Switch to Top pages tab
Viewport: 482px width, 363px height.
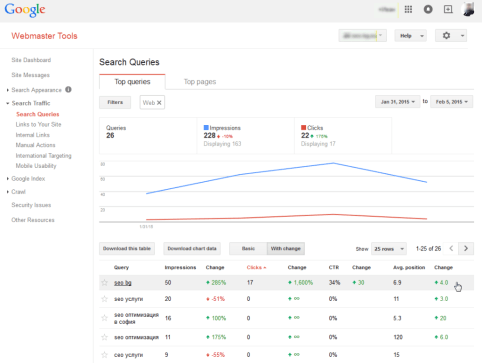coord(200,82)
